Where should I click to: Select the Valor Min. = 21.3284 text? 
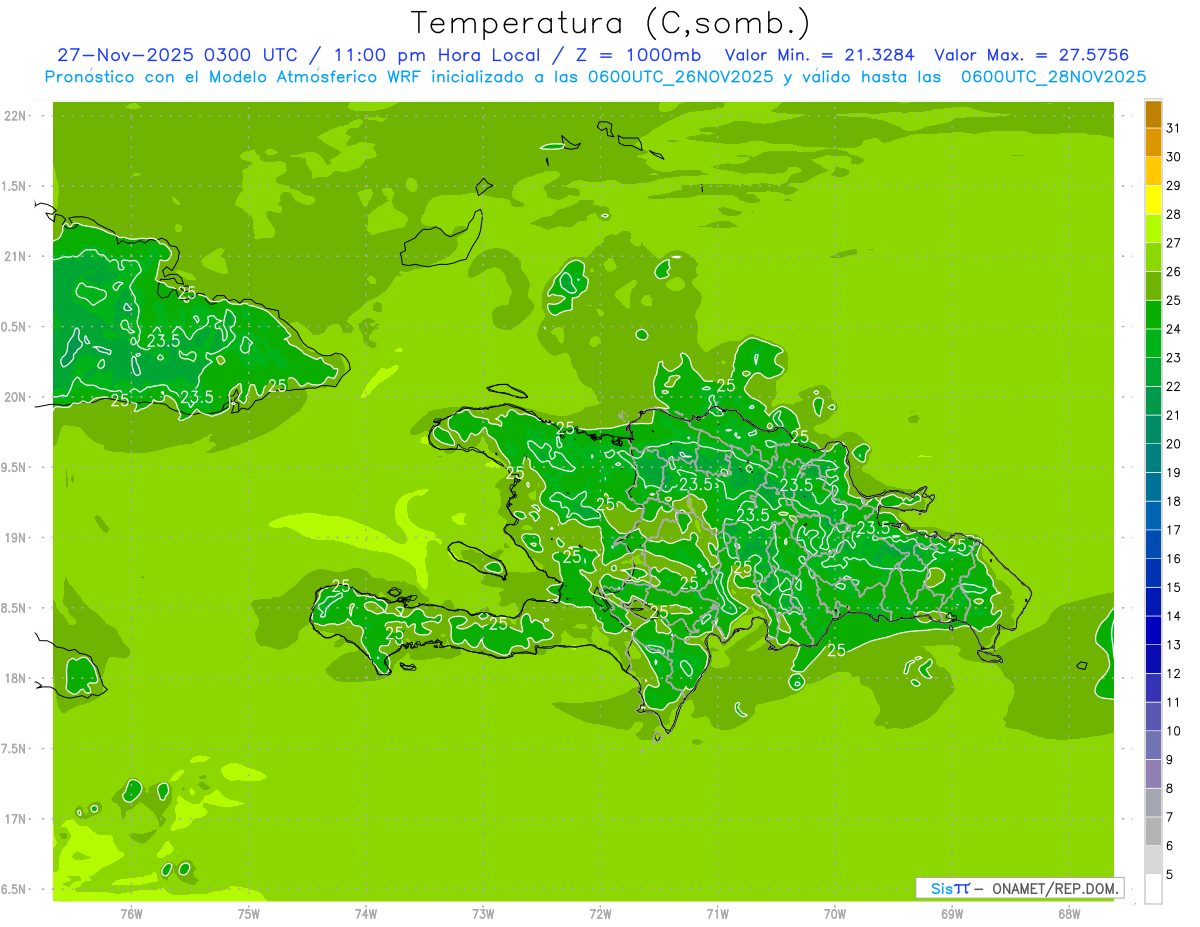tap(819, 55)
